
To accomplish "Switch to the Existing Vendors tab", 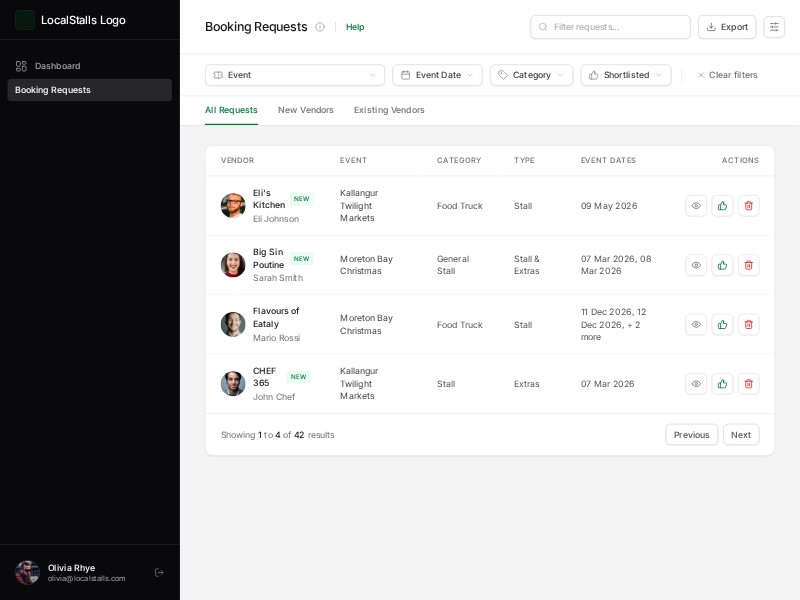I will (x=389, y=110).
